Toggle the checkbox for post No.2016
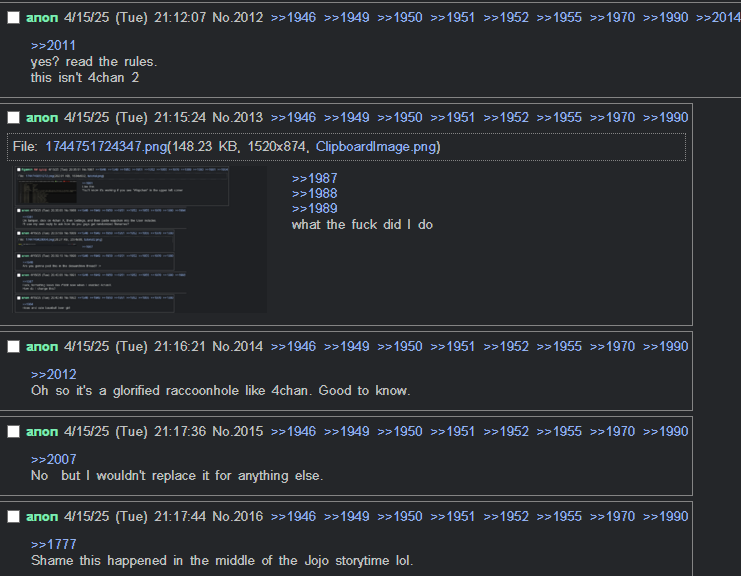The image size is (741, 576). (14, 517)
